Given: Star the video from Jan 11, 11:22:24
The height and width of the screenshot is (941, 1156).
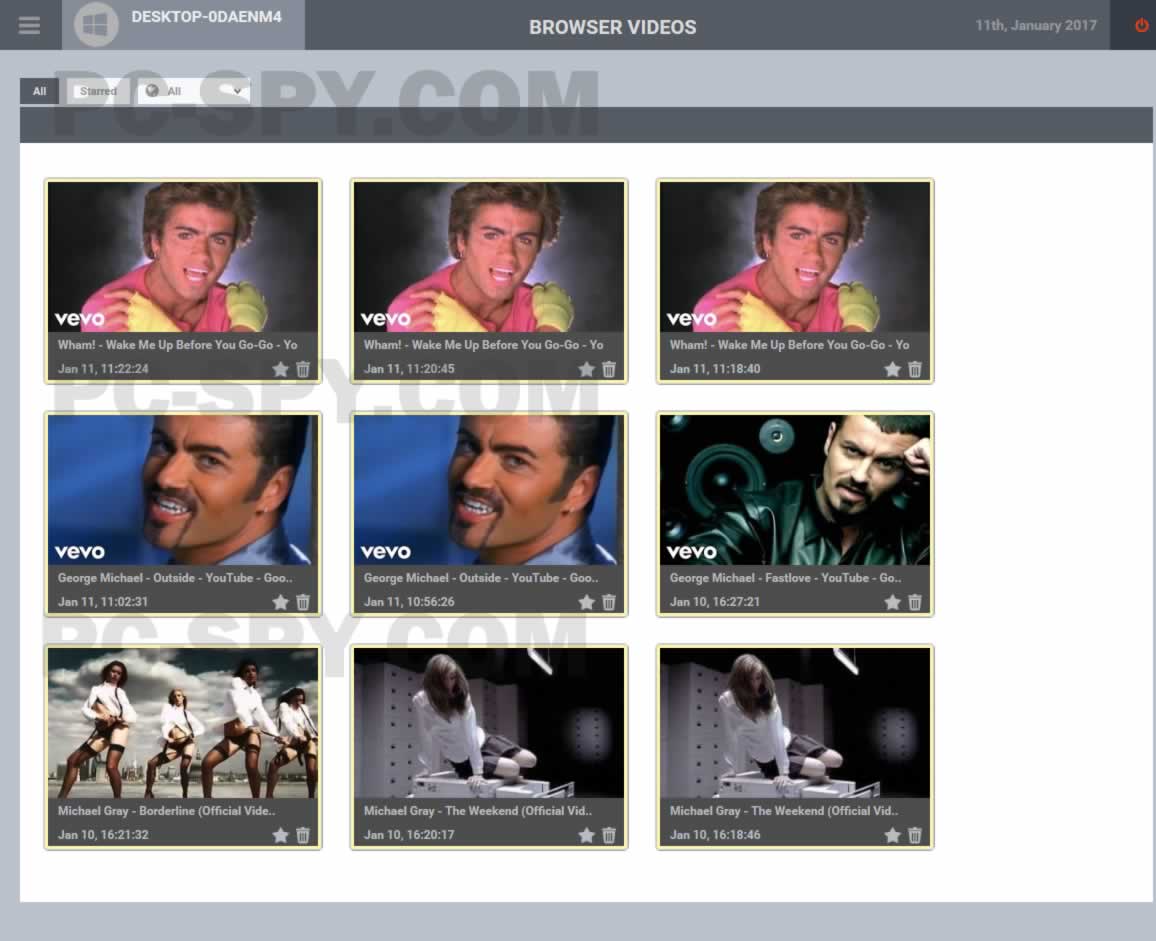Looking at the screenshot, I should click(x=280, y=369).
